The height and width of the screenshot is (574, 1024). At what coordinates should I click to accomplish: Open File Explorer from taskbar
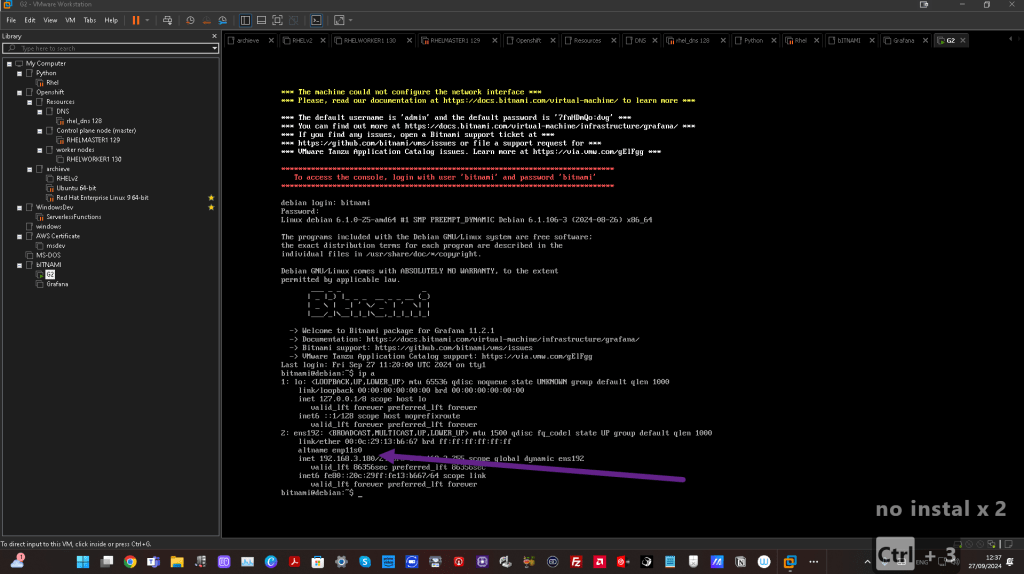click(x=177, y=562)
